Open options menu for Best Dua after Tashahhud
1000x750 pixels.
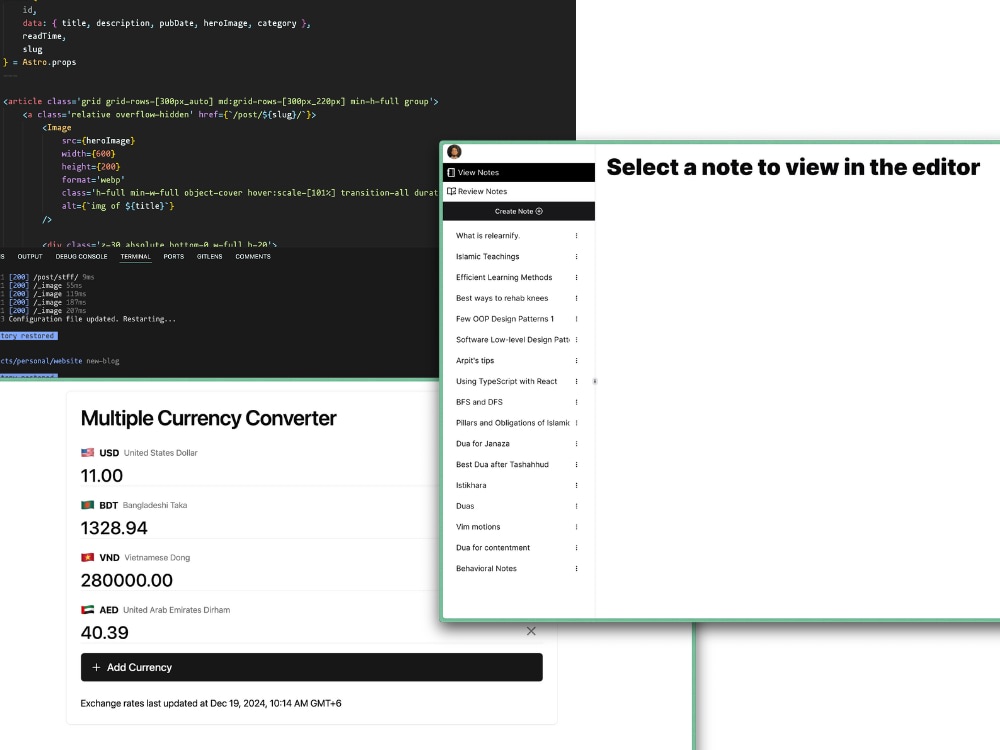pyautogui.click(x=577, y=464)
